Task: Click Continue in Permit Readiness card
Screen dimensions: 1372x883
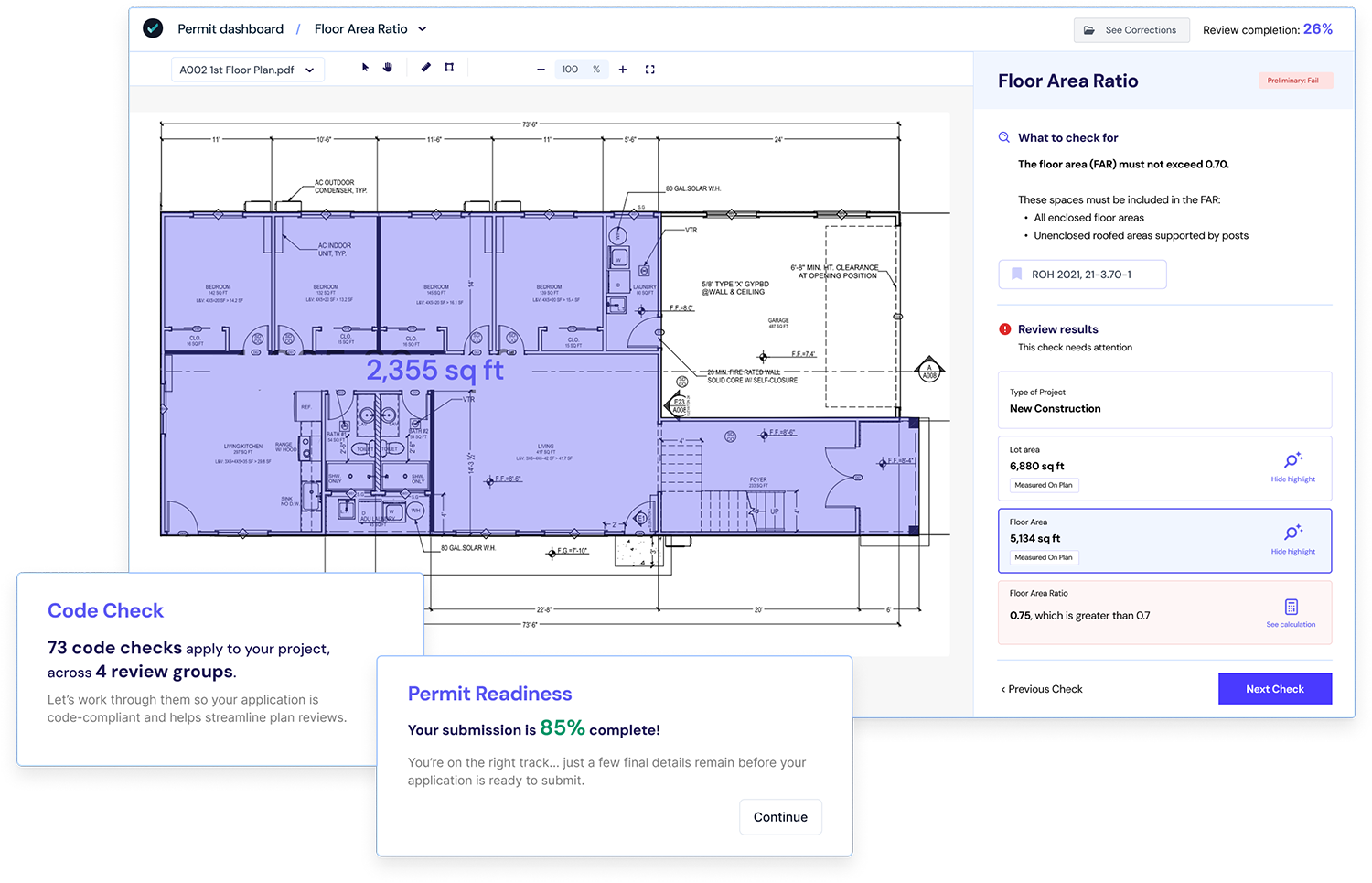Action: 780,817
